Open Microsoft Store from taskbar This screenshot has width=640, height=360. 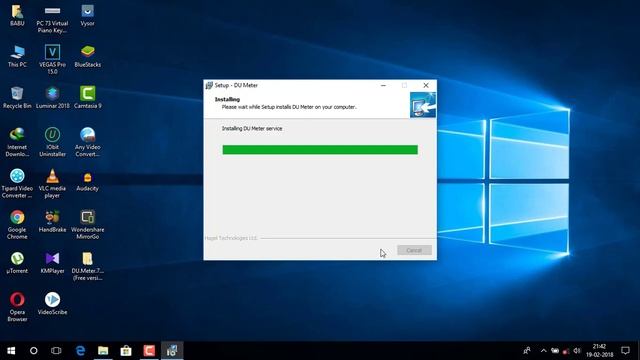coord(126,351)
